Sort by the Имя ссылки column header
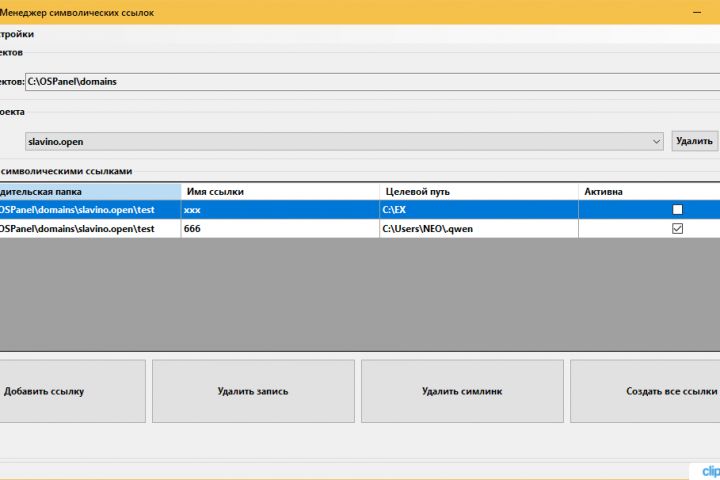720x480 pixels. point(280,192)
